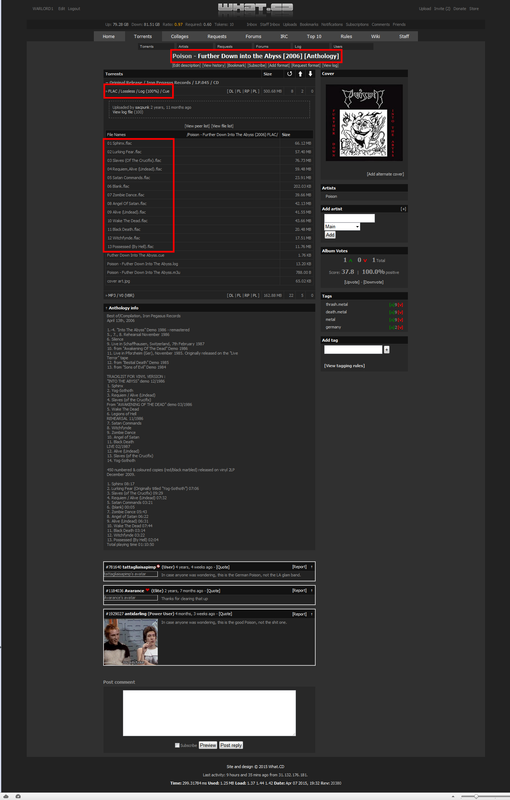Open the IRC tab
The height and width of the screenshot is (800, 510).
pyautogui.click(x=284, y=36)
